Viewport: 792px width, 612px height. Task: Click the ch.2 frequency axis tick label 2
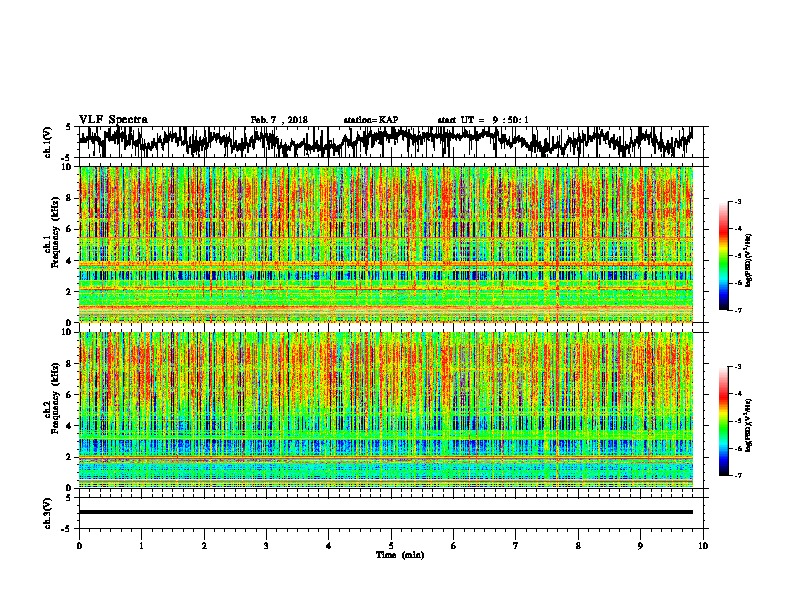click(x=70, y=457)
